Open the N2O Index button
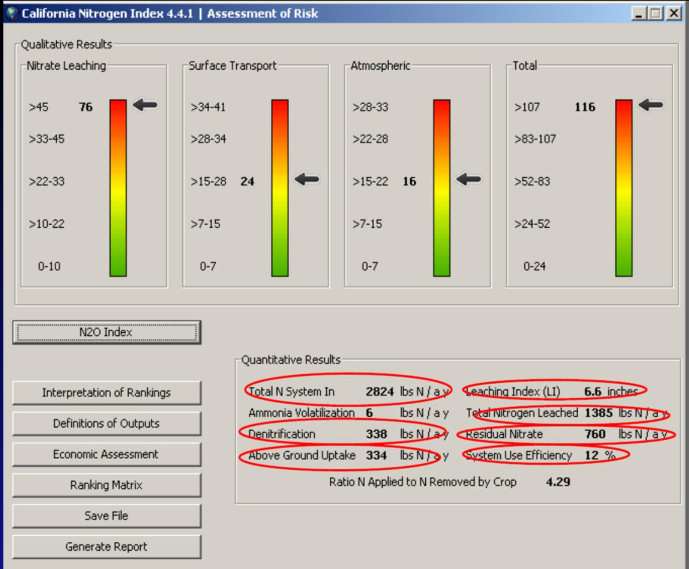 106,332
